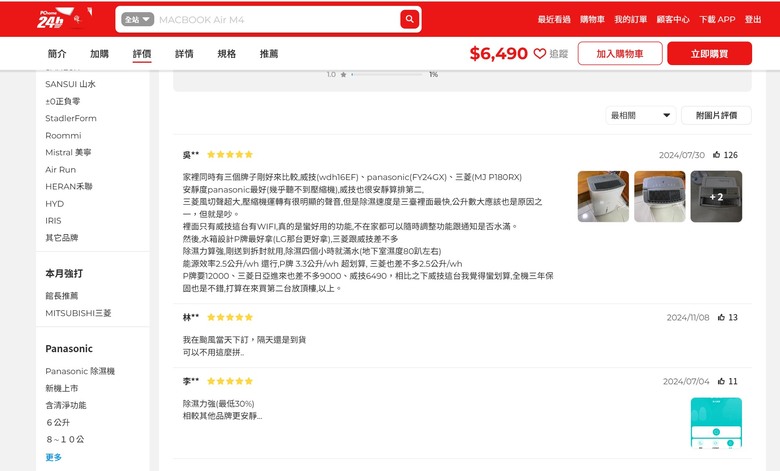The height and width of the screenshot is (471, 780).
Task: Open first dehumidifier photo in 吳** review
Action: pos(603,196)
